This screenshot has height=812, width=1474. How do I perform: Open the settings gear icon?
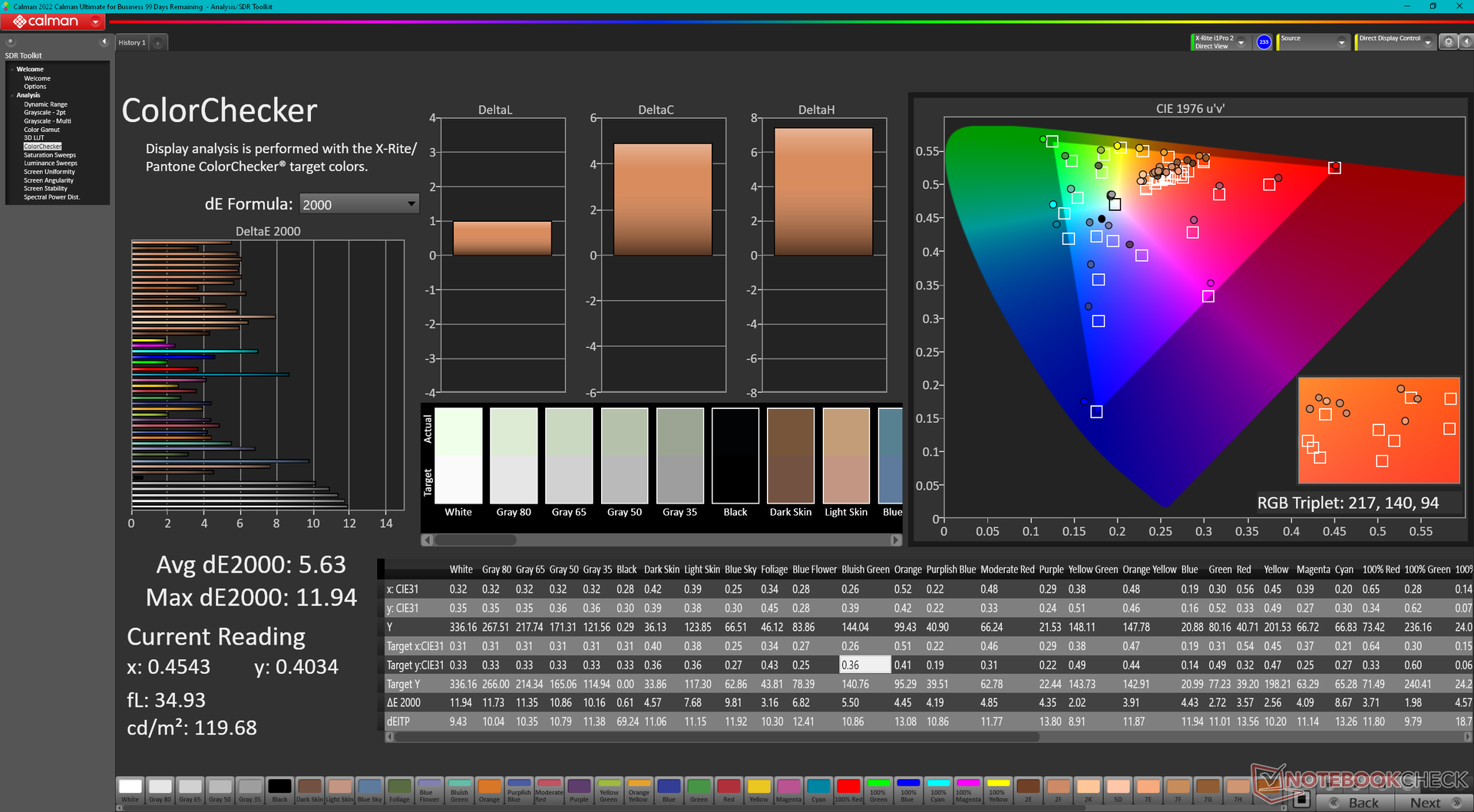[x=1449, y=42]
